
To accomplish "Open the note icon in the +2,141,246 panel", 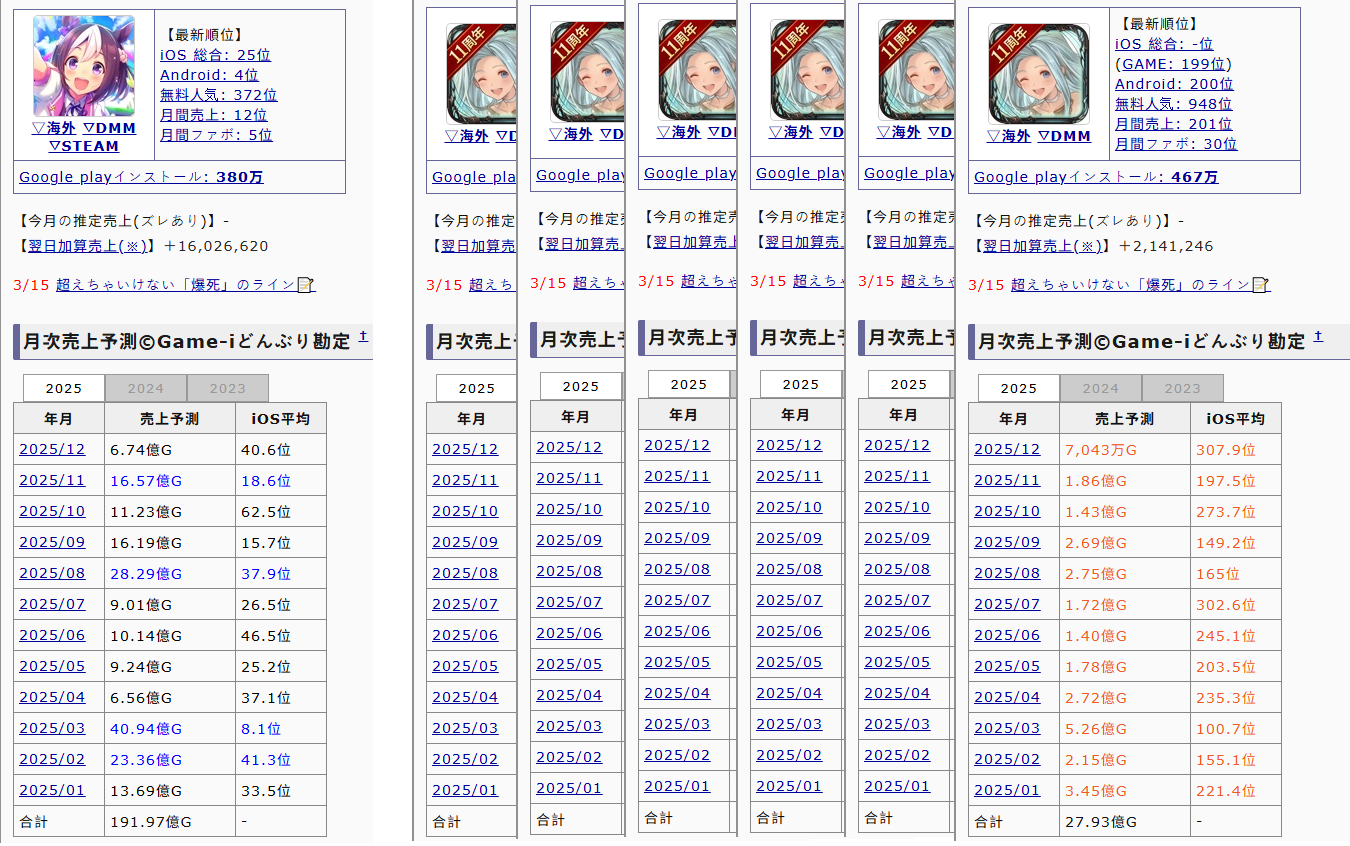I will click(x=1260, y=285).
